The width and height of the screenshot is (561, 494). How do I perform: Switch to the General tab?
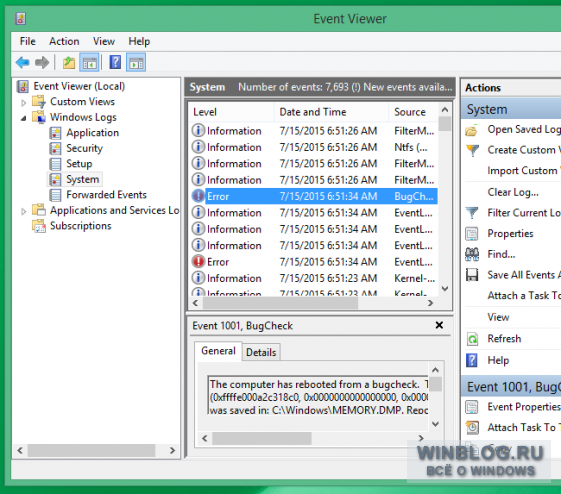point(218,351)
